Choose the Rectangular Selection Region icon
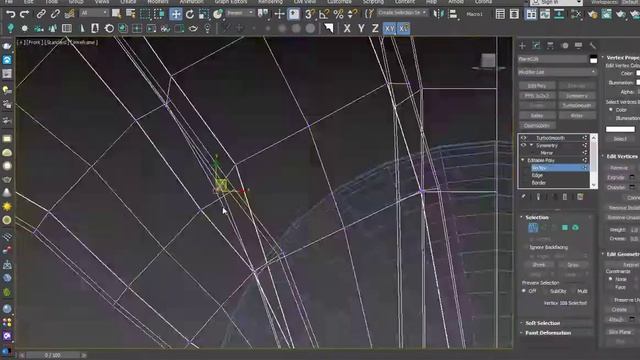 [144, 14]
